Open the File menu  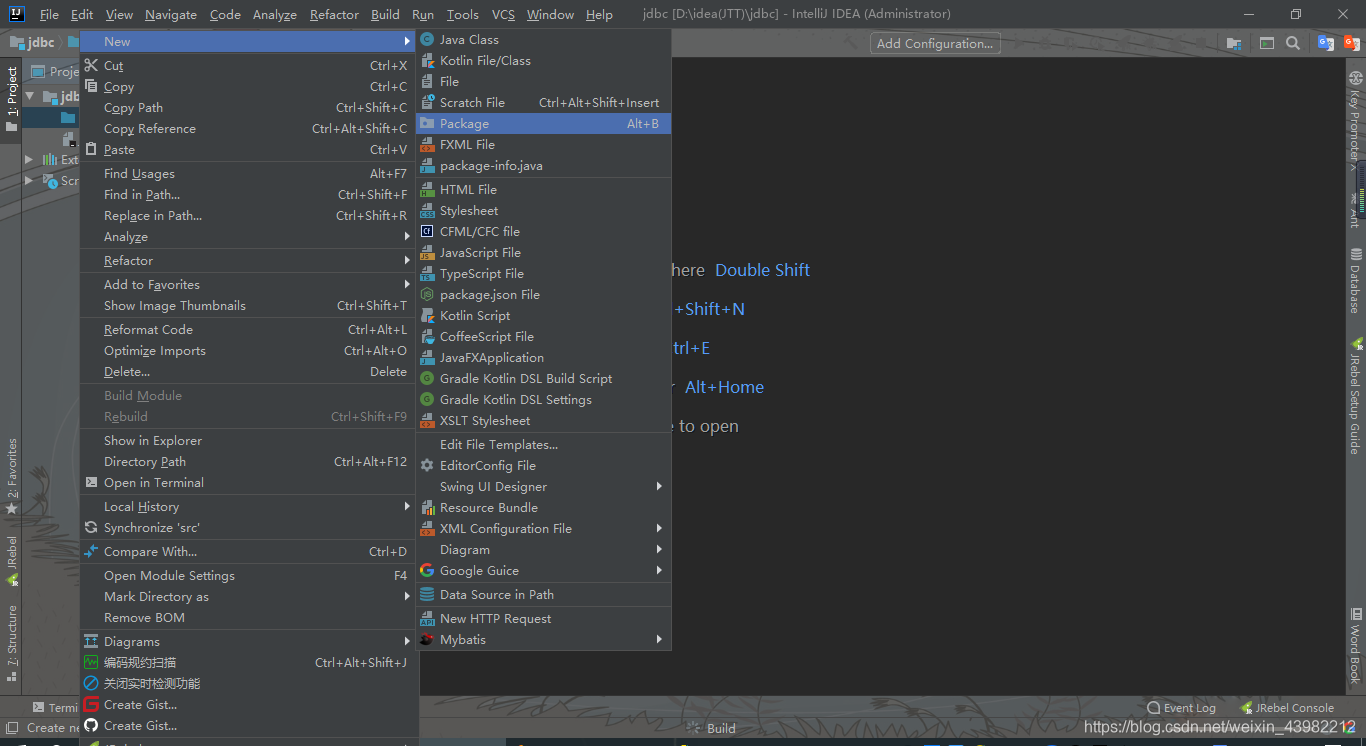(49, 14)
